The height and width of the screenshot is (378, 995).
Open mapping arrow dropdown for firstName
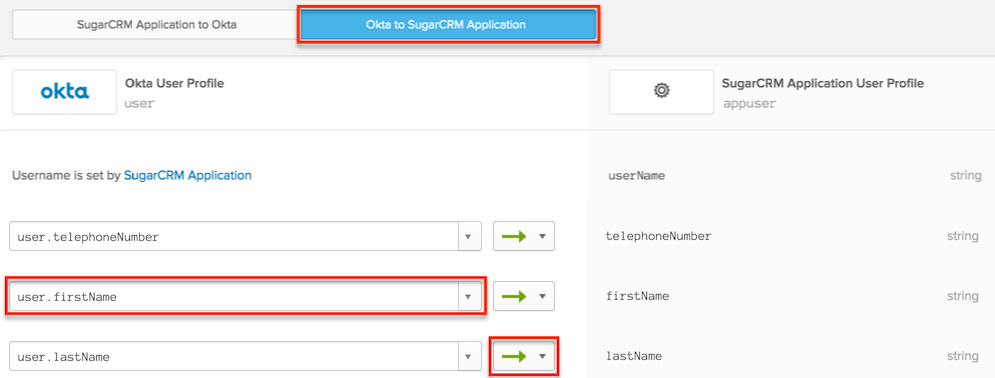point(524,296)
